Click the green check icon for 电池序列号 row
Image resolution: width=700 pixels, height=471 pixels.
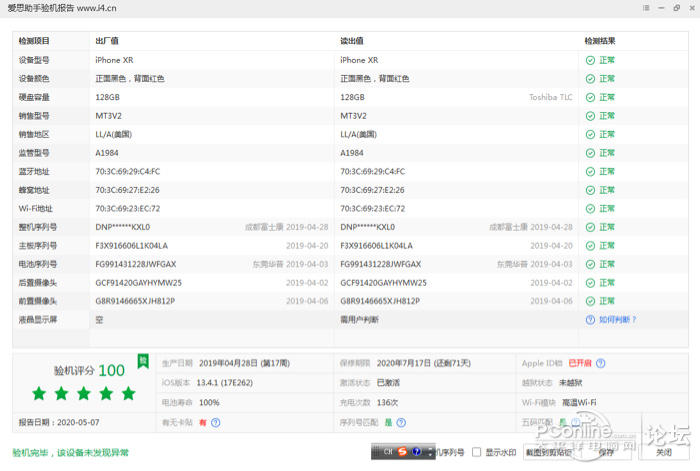[x=590, y=264]
